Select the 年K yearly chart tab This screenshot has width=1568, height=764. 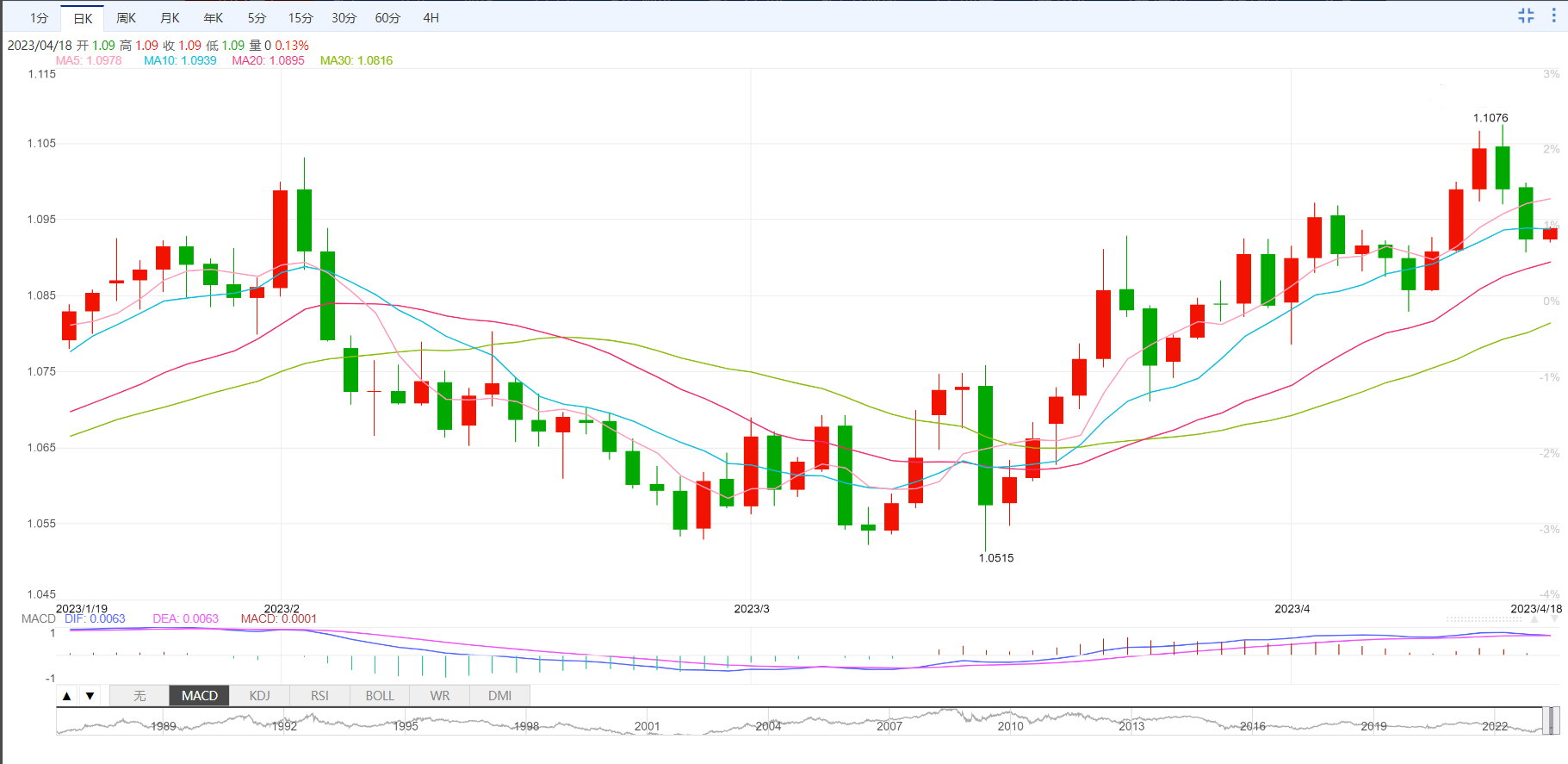[x=213, y=18]
